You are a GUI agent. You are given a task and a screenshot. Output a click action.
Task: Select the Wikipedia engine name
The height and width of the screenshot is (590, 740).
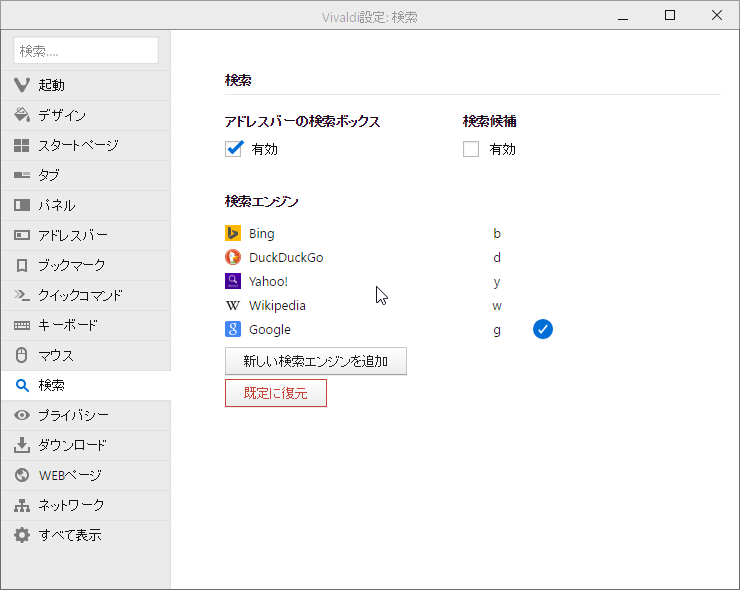[x=277, y=305]
